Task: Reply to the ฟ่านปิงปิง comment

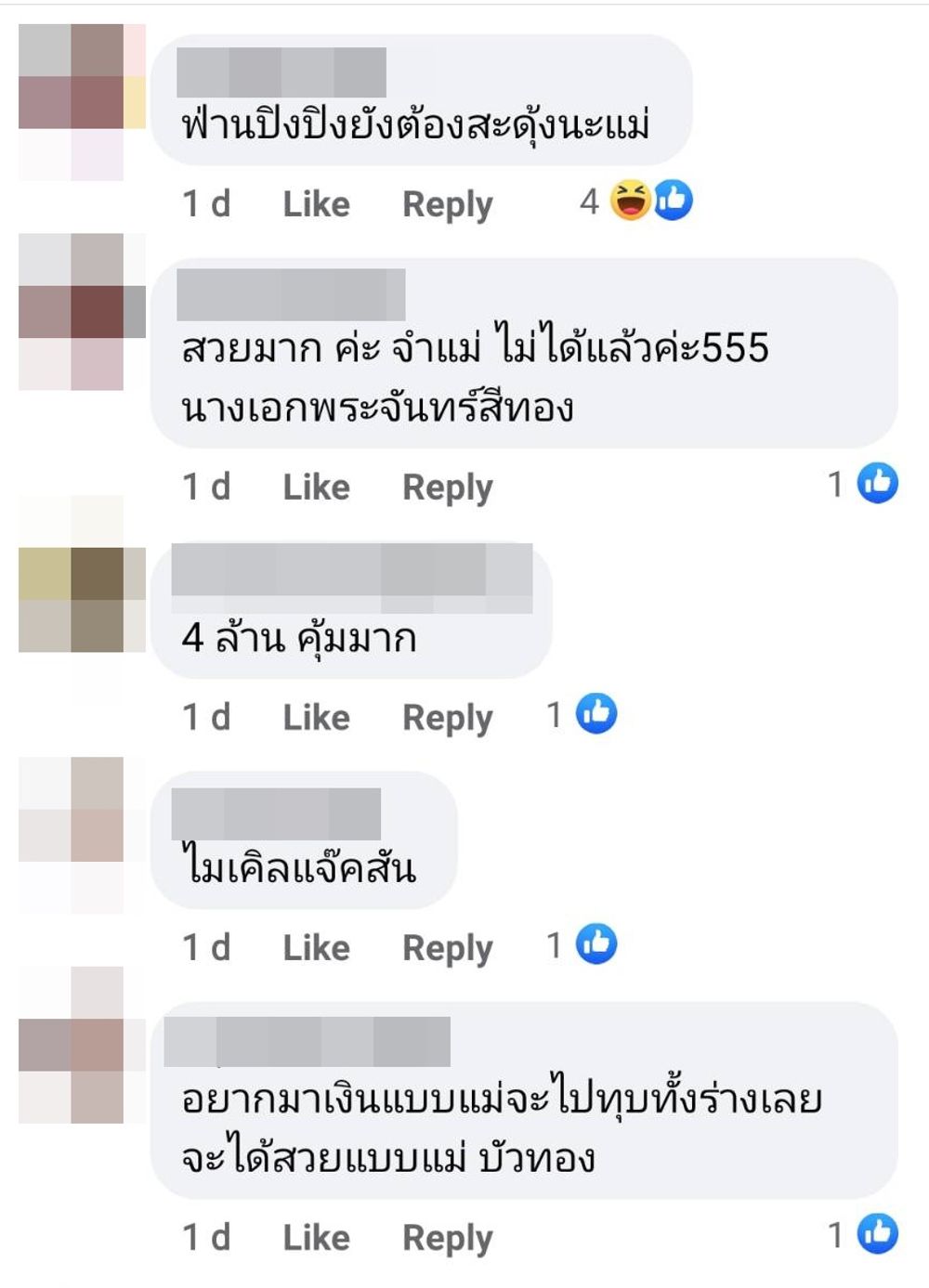Action: pyautogui.click(x=448, y=205)
